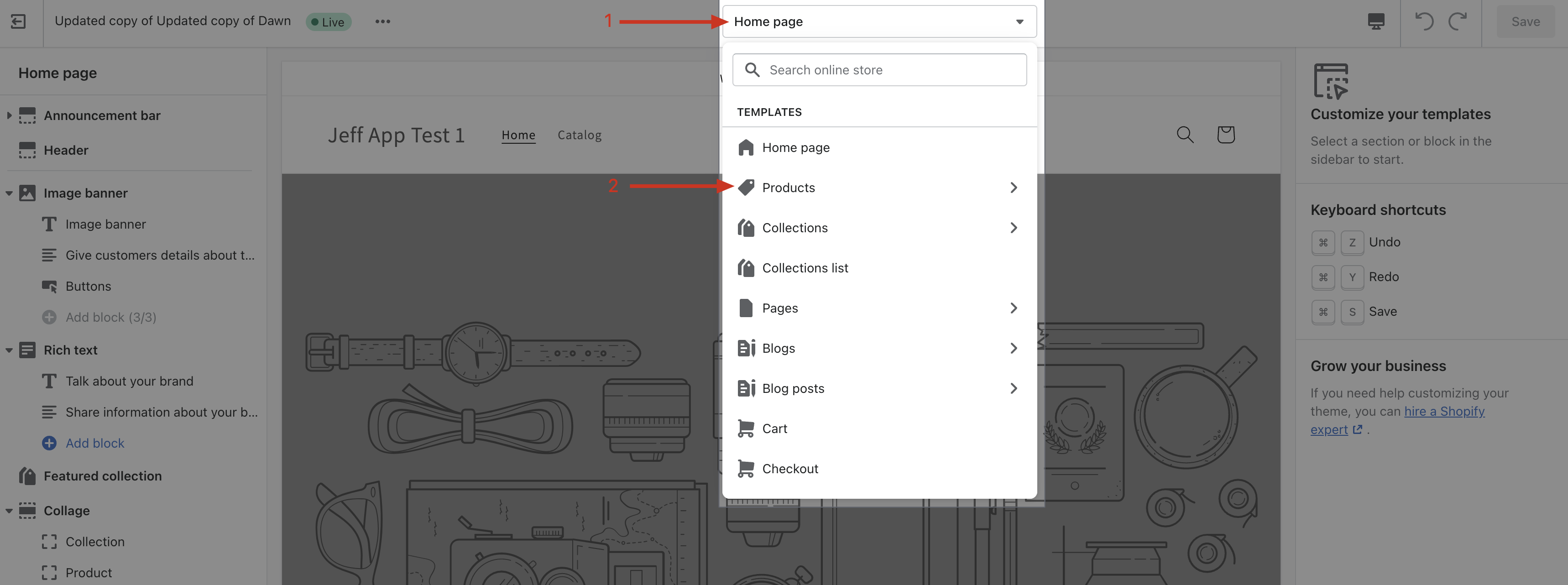Click the Rich text section icon
The height and width of the screenshot is (585, 1568).
click(27, 350)
